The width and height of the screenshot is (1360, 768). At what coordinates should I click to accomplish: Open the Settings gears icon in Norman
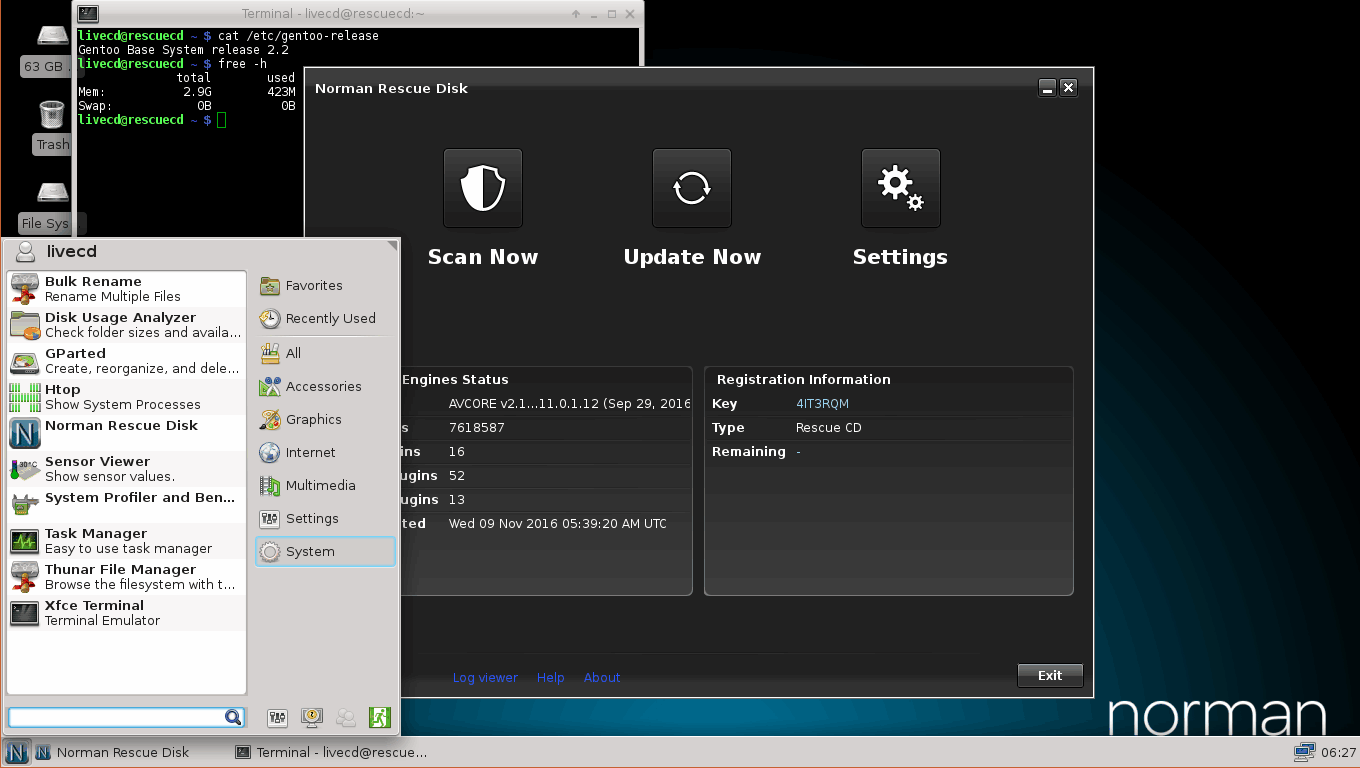[x=900, y=188]
